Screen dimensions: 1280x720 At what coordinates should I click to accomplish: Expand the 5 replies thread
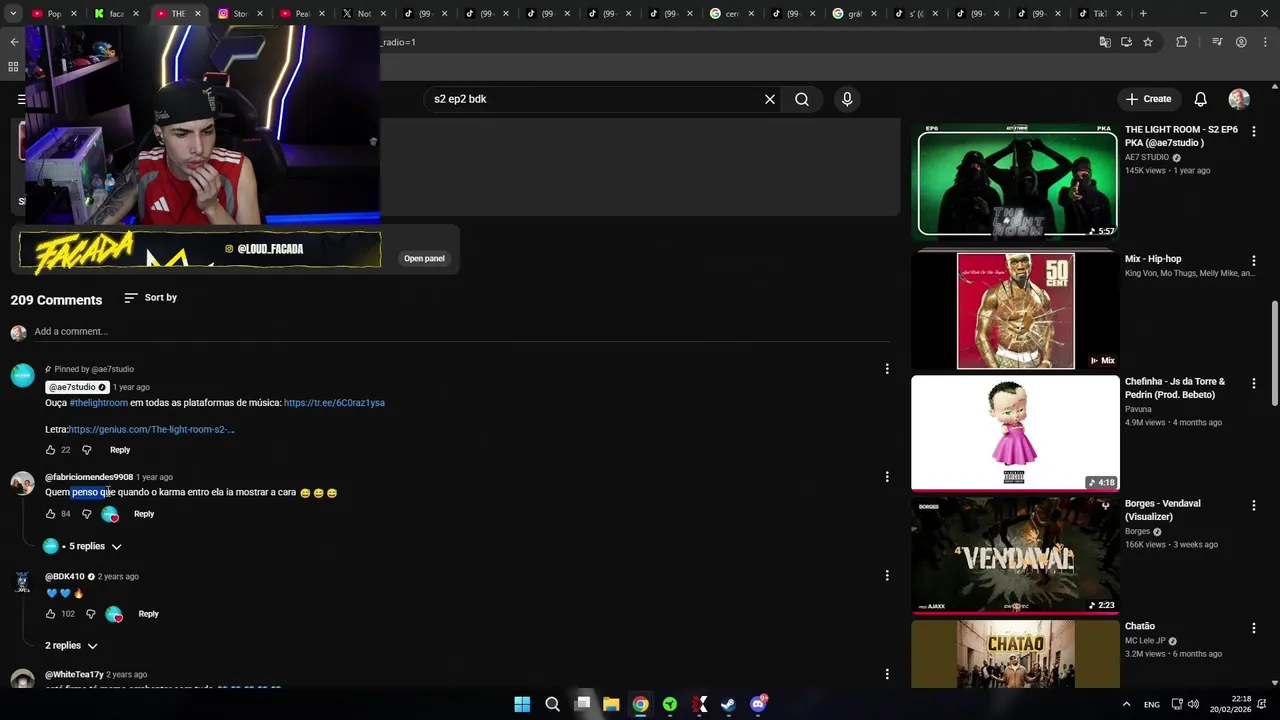point(82,547)
